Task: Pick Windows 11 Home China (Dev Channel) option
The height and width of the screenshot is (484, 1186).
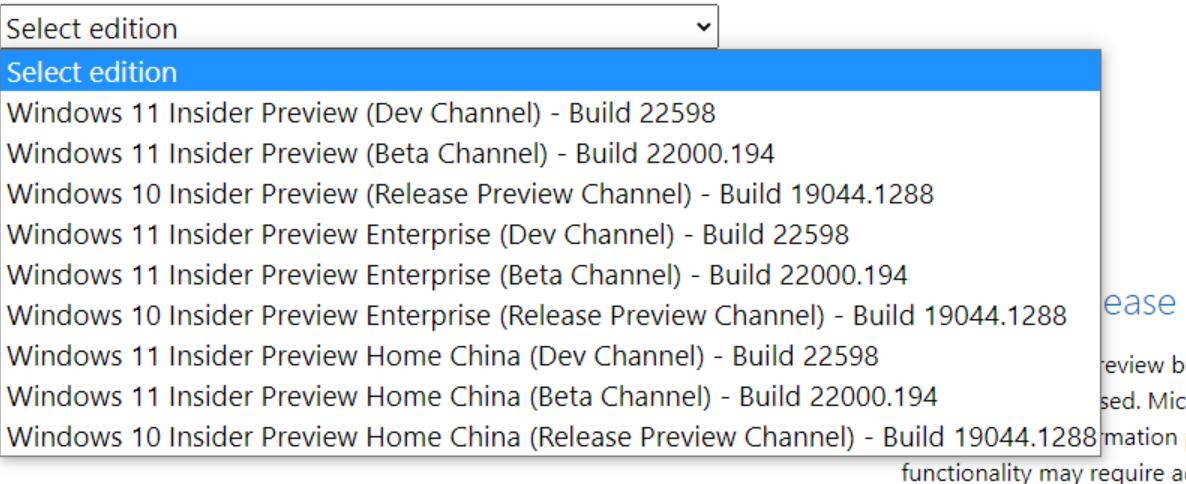Action: coord(443,356)
